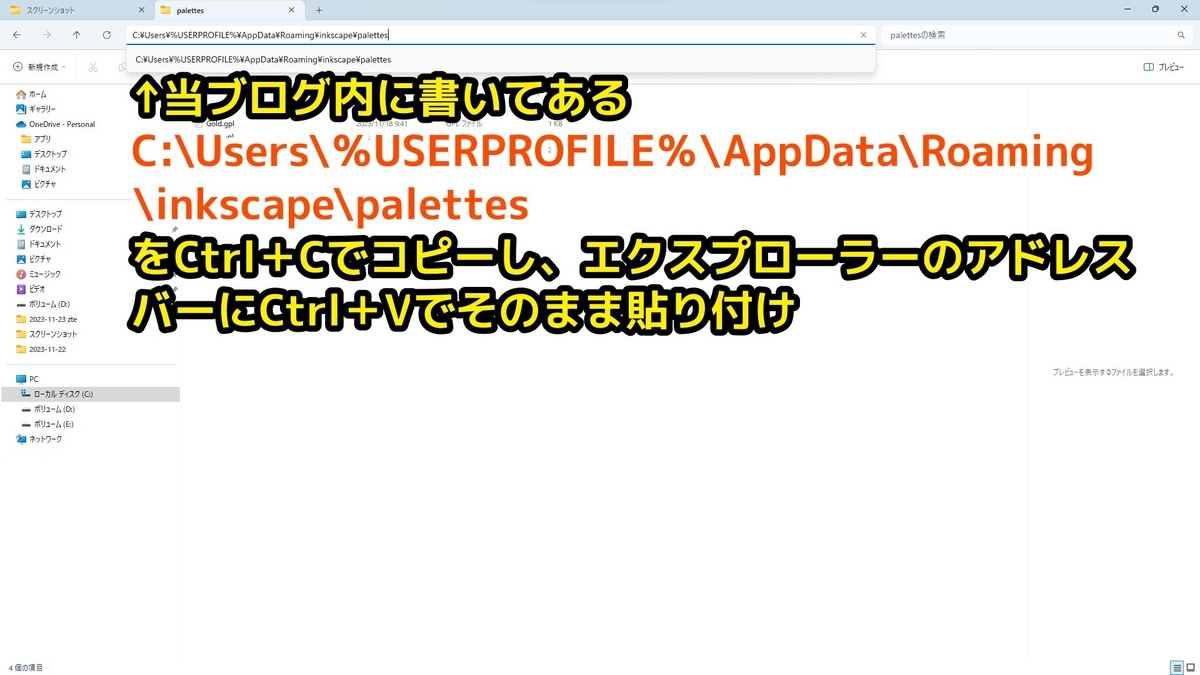Open ギャラリー in the sidebar
This screenshot has height=675, width=1200.
coord(42,108)
